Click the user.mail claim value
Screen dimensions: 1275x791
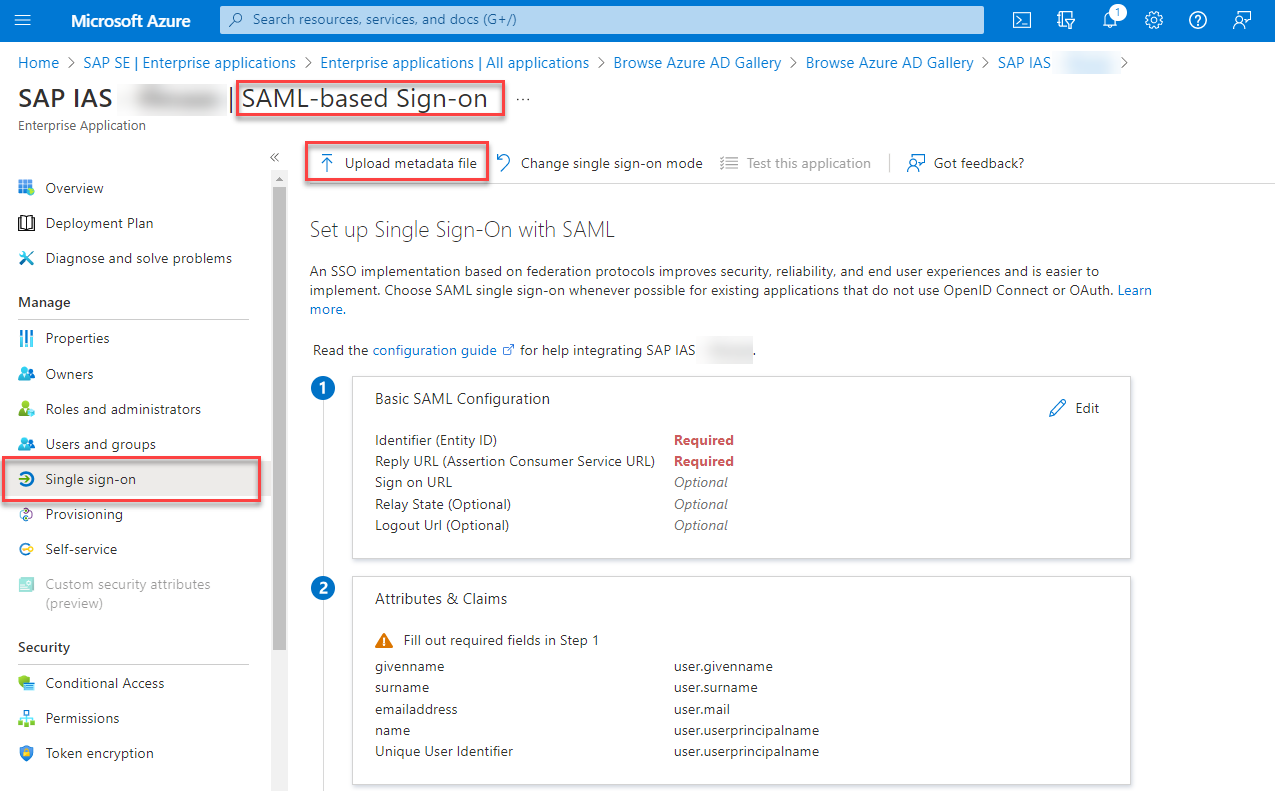702,709
